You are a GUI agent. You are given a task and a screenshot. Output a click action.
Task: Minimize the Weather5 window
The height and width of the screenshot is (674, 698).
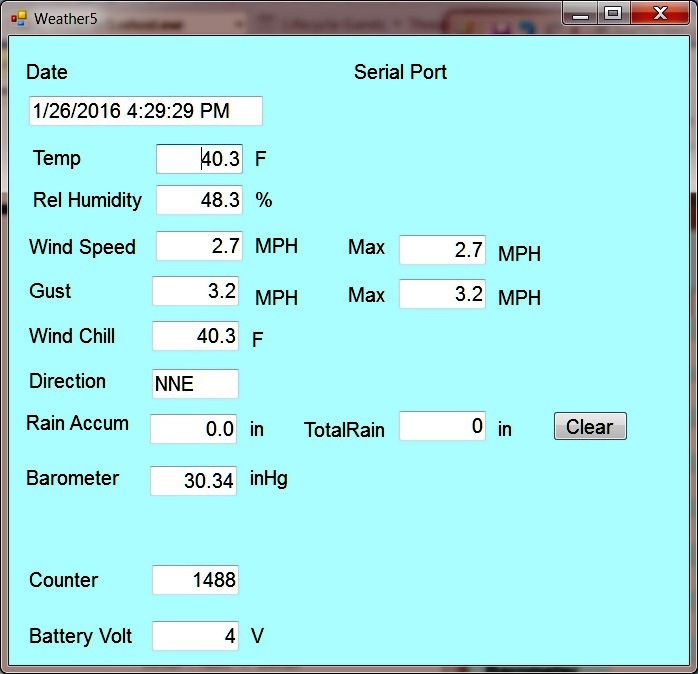click(x=580, y=13)
